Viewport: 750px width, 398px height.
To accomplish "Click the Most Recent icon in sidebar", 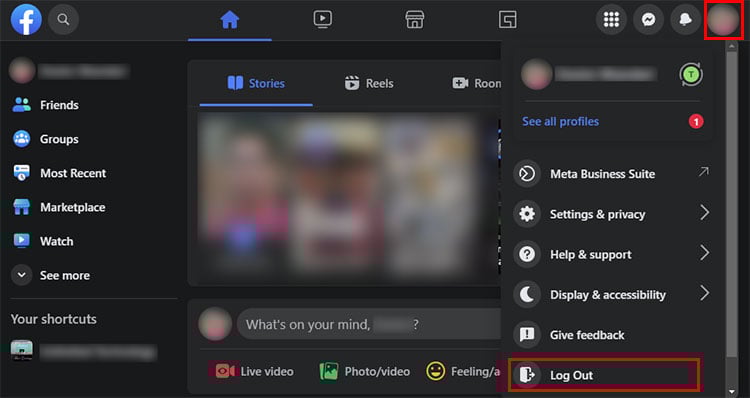I will [x=22, y=173].
